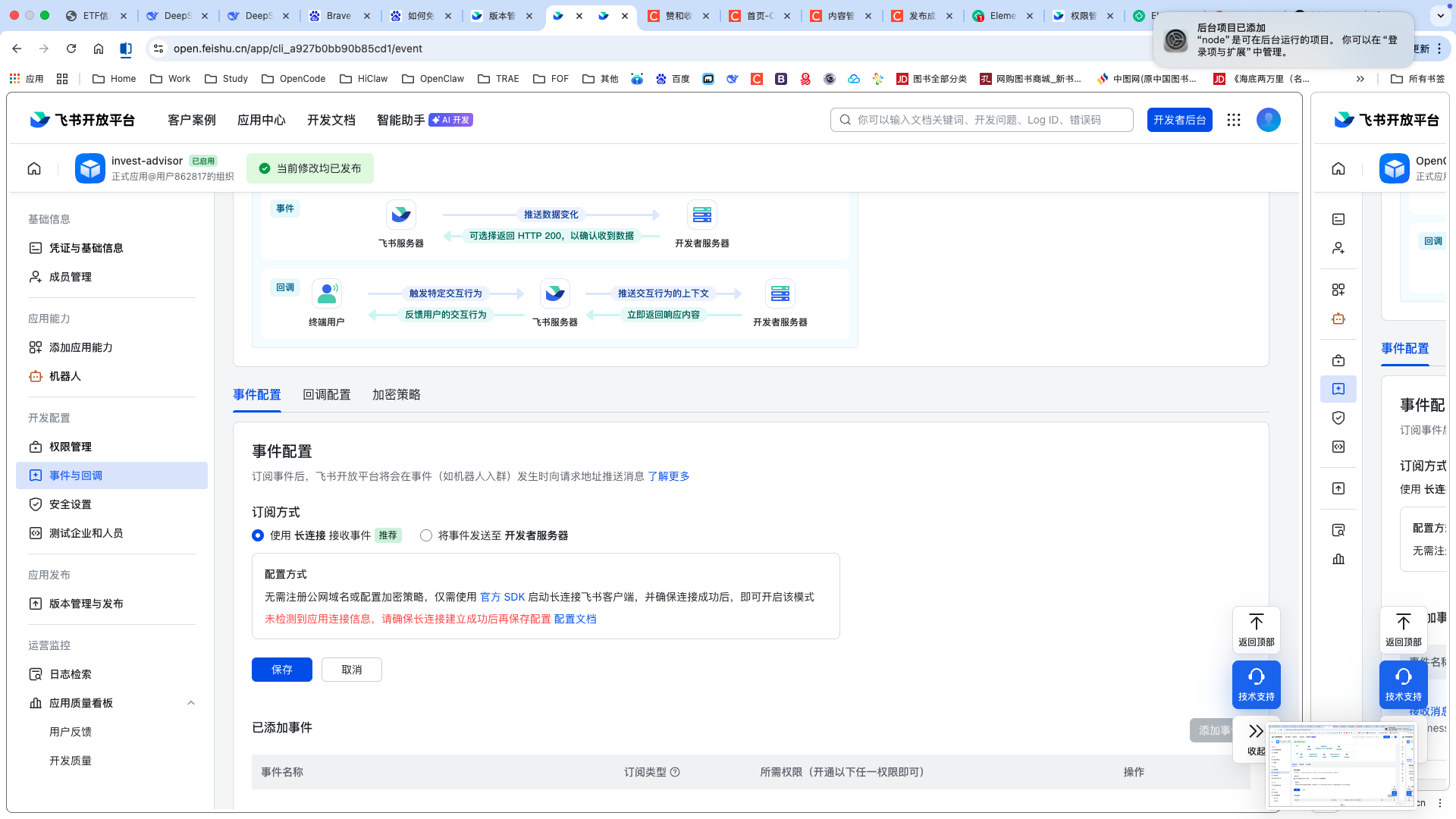Screen dimensions: 1456x819
Task: Open the version upload icon in right sidebar
Action: pos(1338,488)
